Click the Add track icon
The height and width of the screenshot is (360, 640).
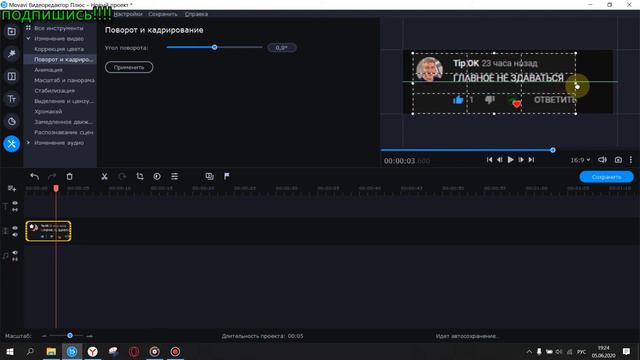(12, 188)
